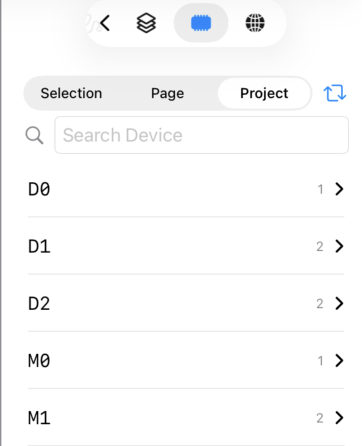The height and width of the screenshot is (446, 362).
Task: Select the blue chip device icon
Action: pos(201,23)
